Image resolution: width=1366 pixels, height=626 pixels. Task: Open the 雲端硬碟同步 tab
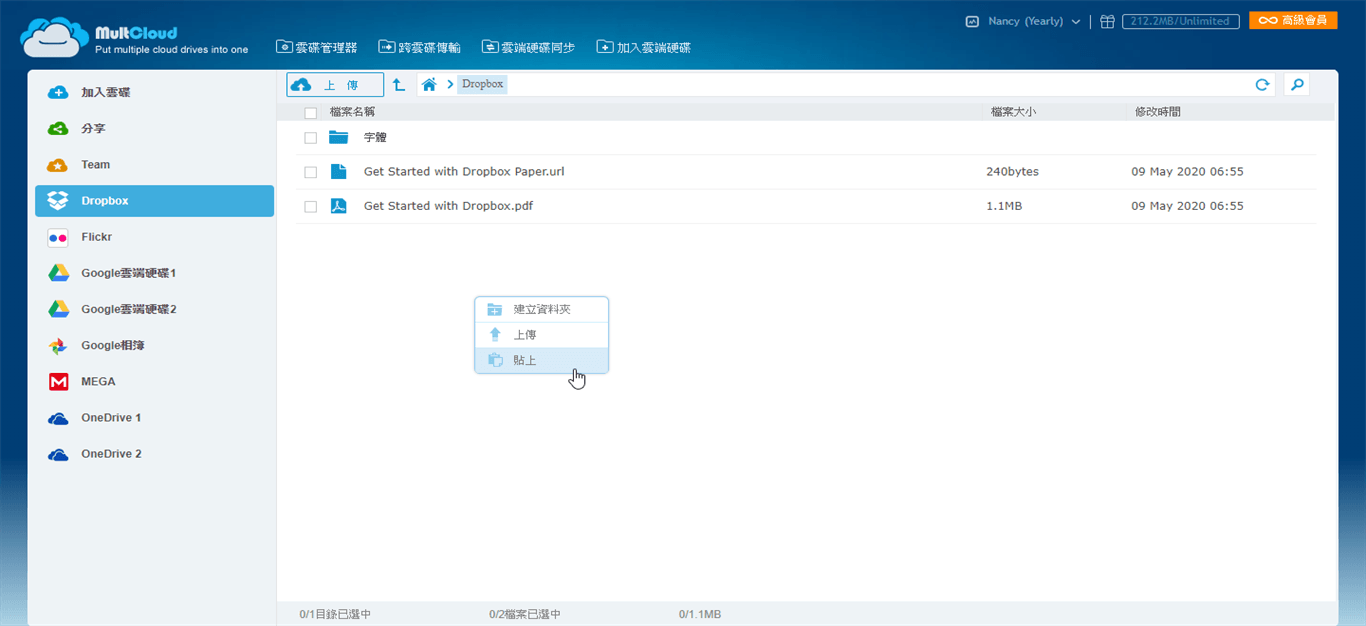(x=529, y=47)
